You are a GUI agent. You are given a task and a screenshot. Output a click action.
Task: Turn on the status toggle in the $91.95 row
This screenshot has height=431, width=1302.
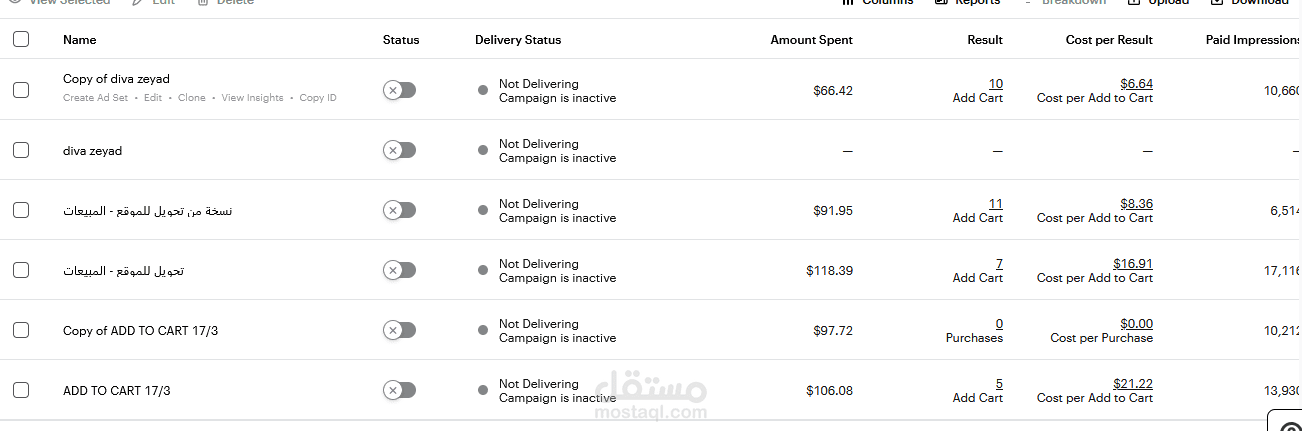399,210
